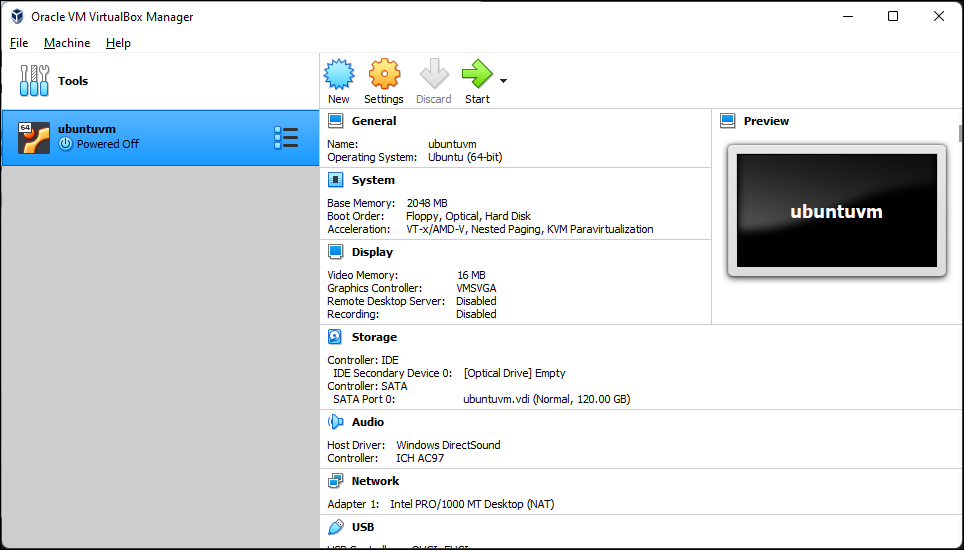Collapse the General section header
The width and height of the screenshot is (964, 550).
tap(373, 121)
